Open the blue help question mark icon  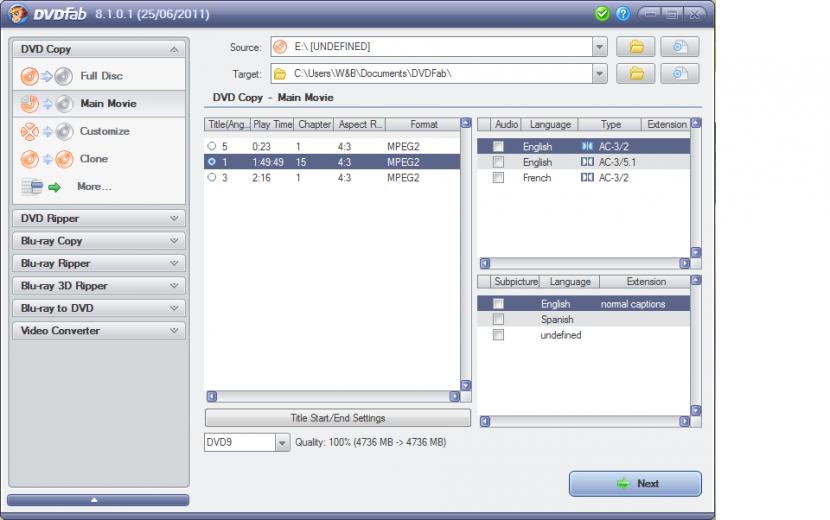pyautogui.click(x=623, y=14)
